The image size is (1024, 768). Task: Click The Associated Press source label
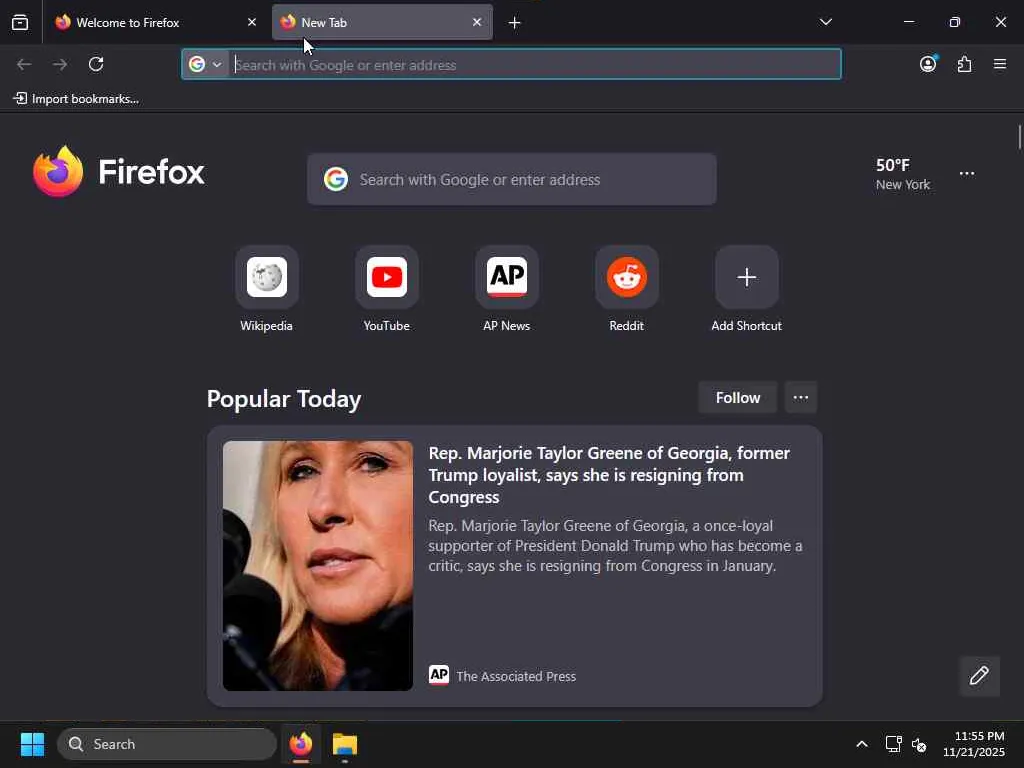pyautogui.click(x=516, y=677)
